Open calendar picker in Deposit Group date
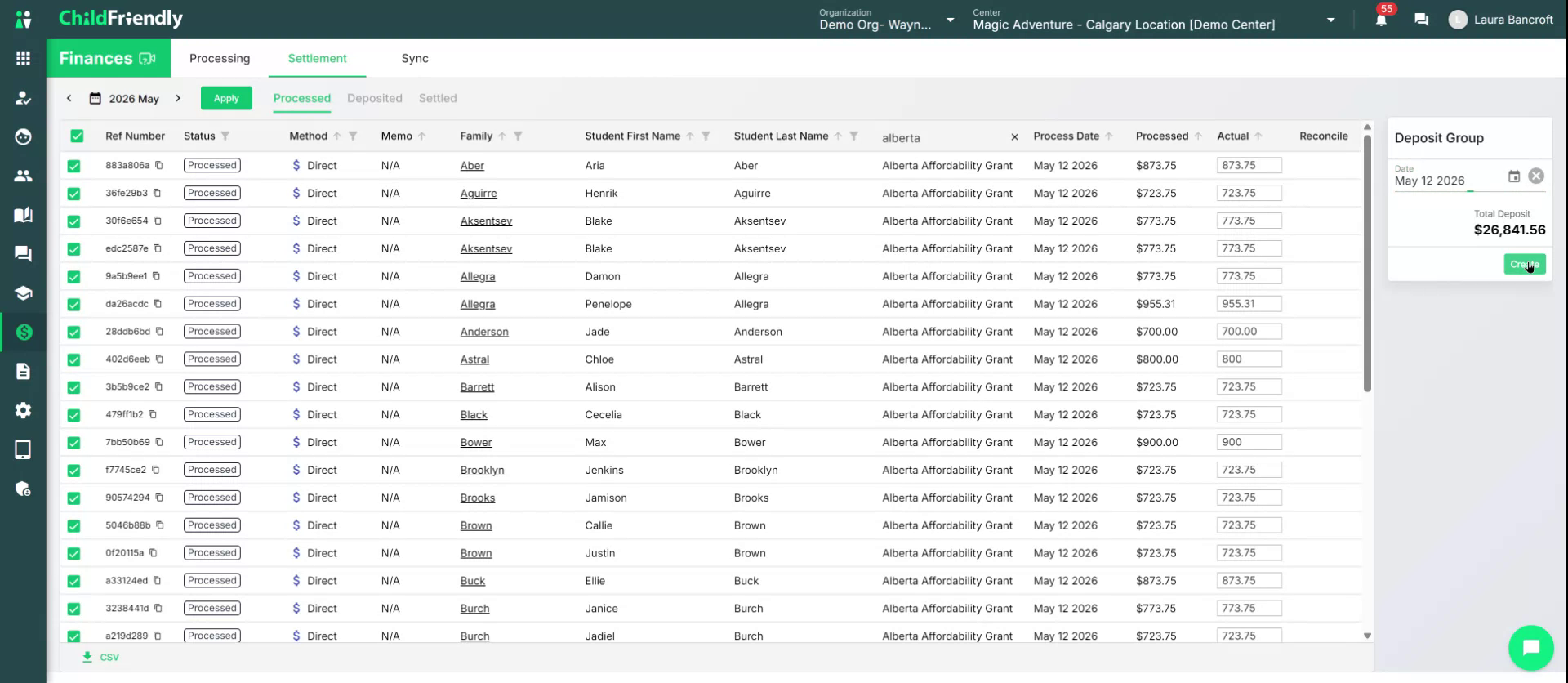Viewport: 1568px width, 683px height. click(x=1513, y=176)
